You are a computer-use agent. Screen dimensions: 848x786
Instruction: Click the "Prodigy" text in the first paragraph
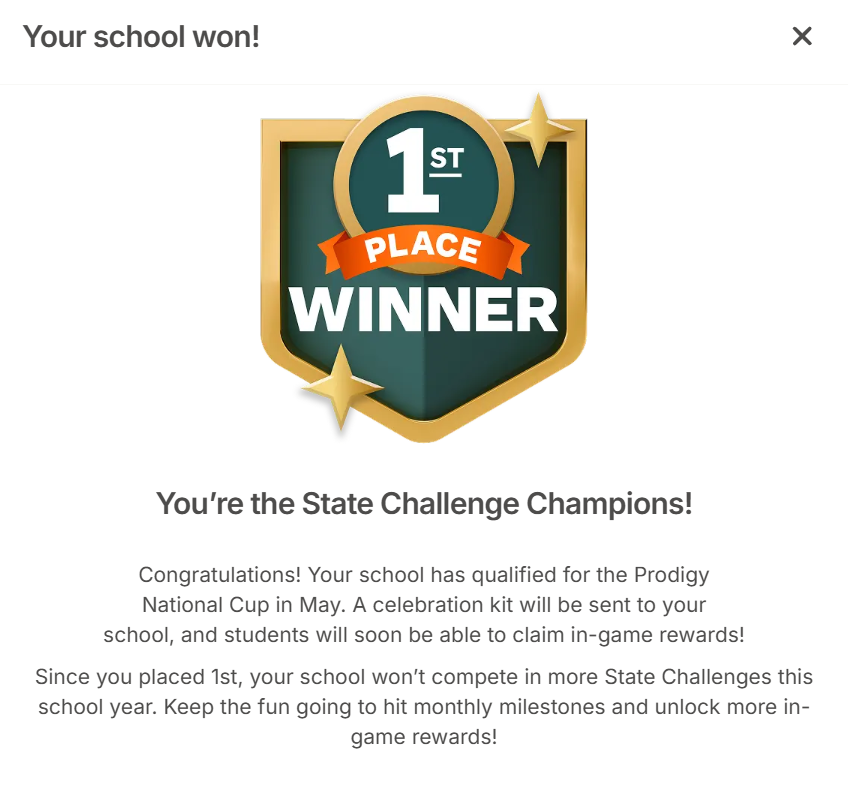point(672,575)
